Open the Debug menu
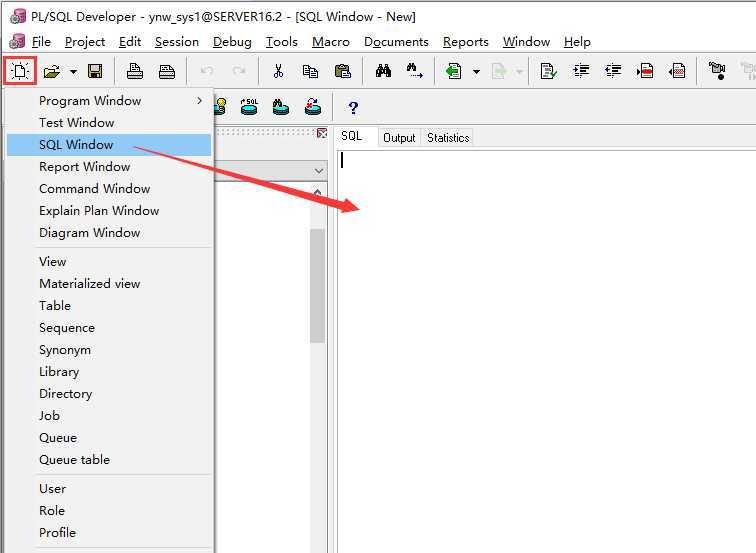This screenshot has height=553, width=756. (232, 42)
